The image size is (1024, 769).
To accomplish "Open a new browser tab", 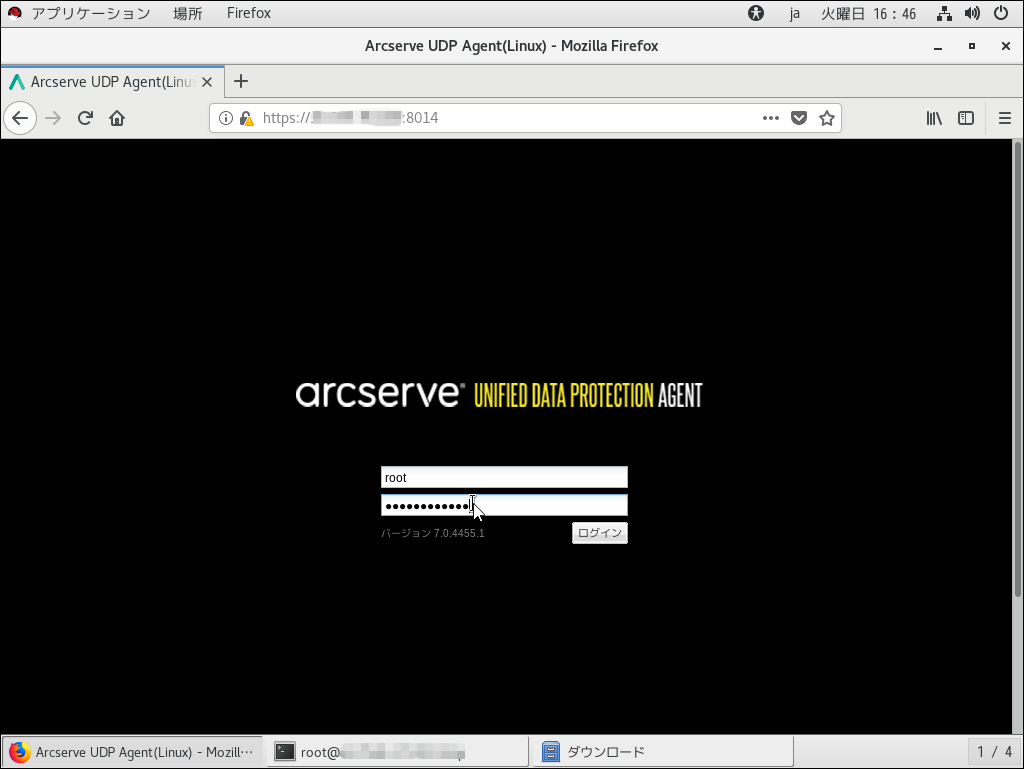I will [x=241, y=82].
